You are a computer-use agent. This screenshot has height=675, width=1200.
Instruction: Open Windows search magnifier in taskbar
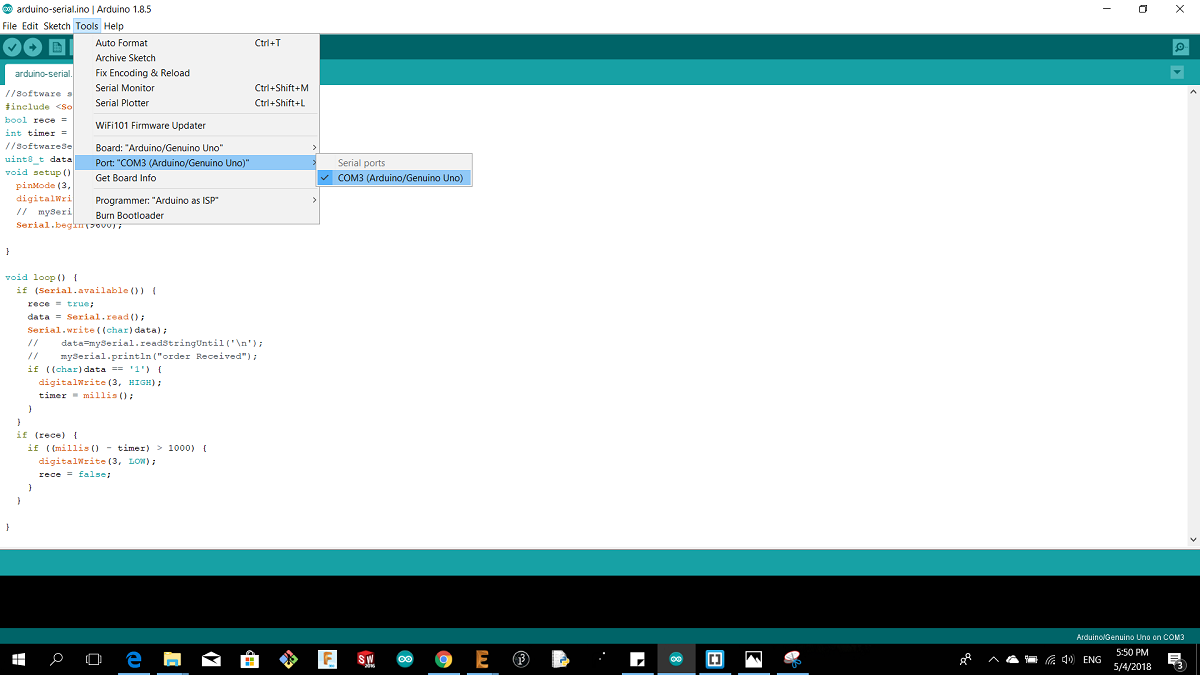56,659
